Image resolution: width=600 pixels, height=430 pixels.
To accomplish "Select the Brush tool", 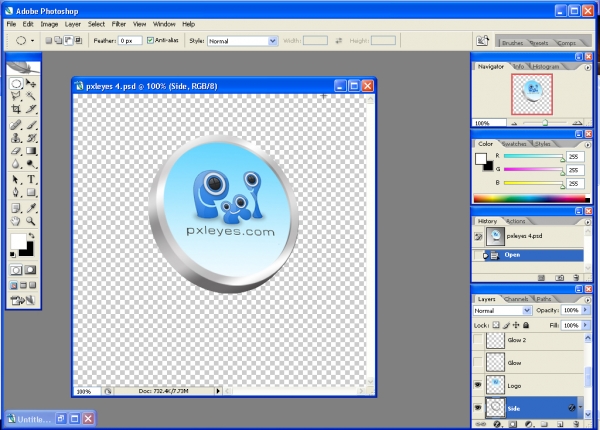I will point(31,125).
